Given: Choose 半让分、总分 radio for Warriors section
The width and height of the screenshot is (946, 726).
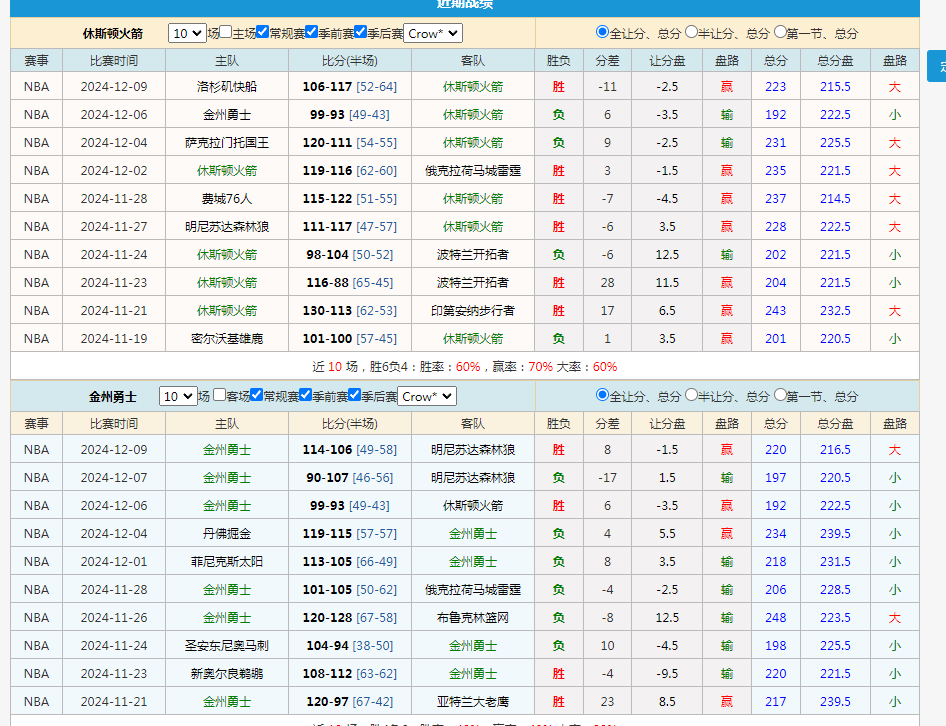Looking at the screenshot, I should tap(692, 396).
